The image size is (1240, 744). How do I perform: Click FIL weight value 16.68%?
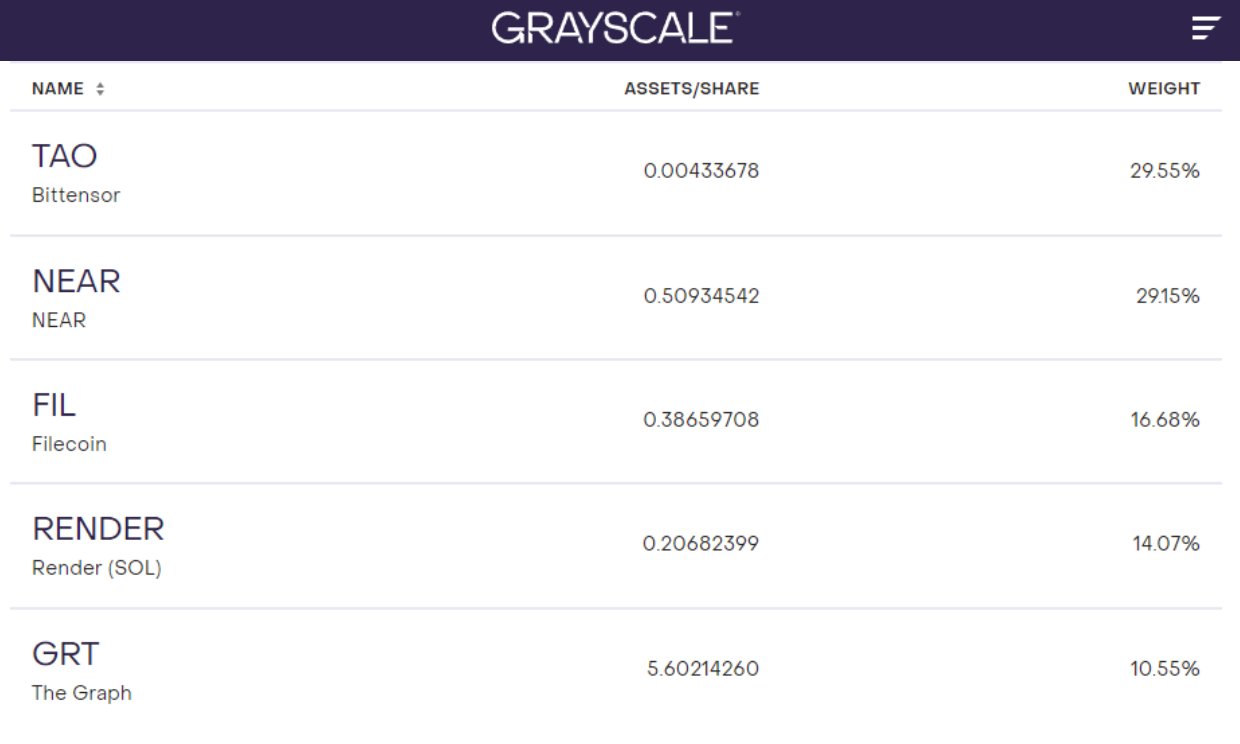(x=1165, y=420)
